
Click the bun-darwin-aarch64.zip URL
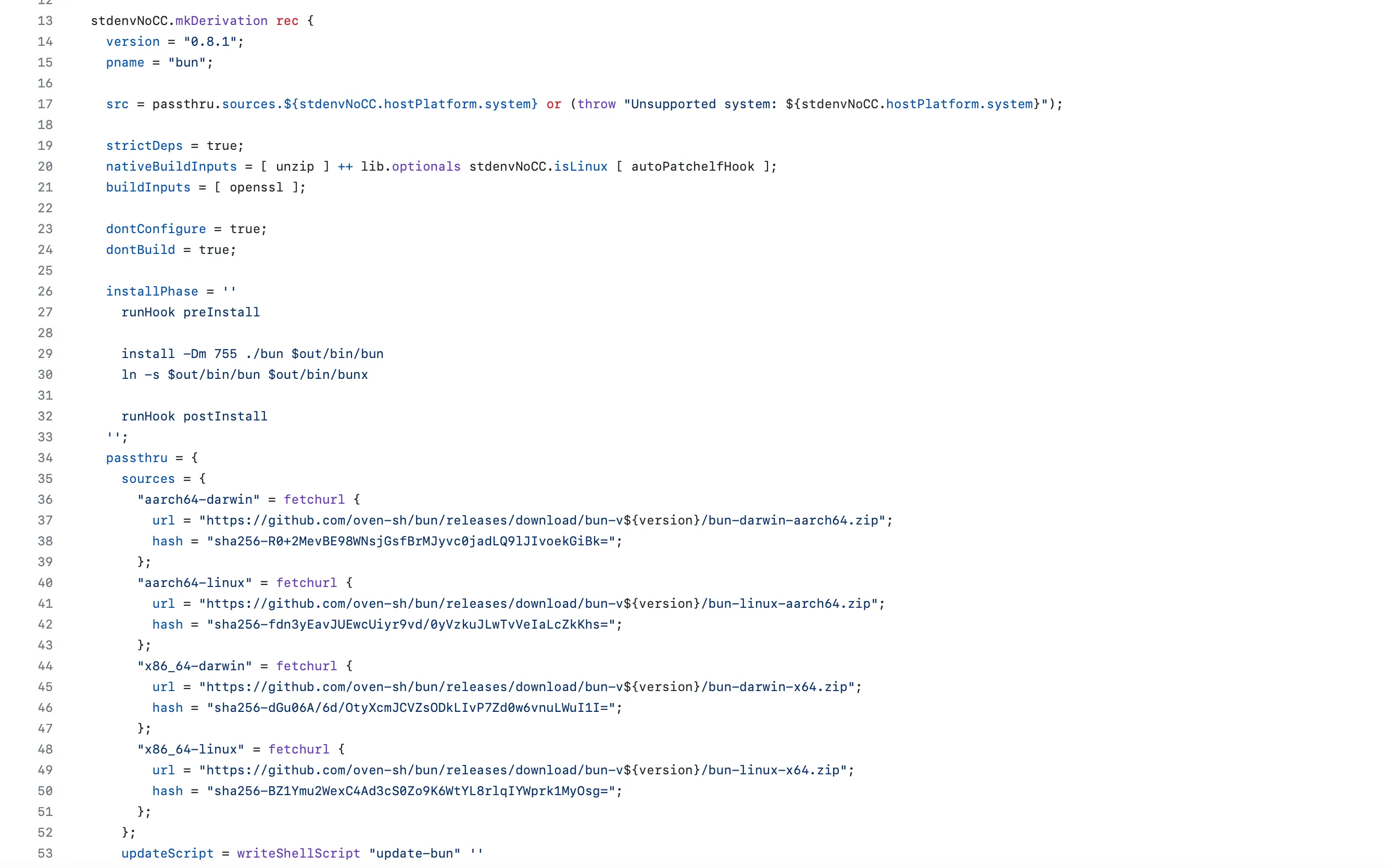click(x=542, y=520)
